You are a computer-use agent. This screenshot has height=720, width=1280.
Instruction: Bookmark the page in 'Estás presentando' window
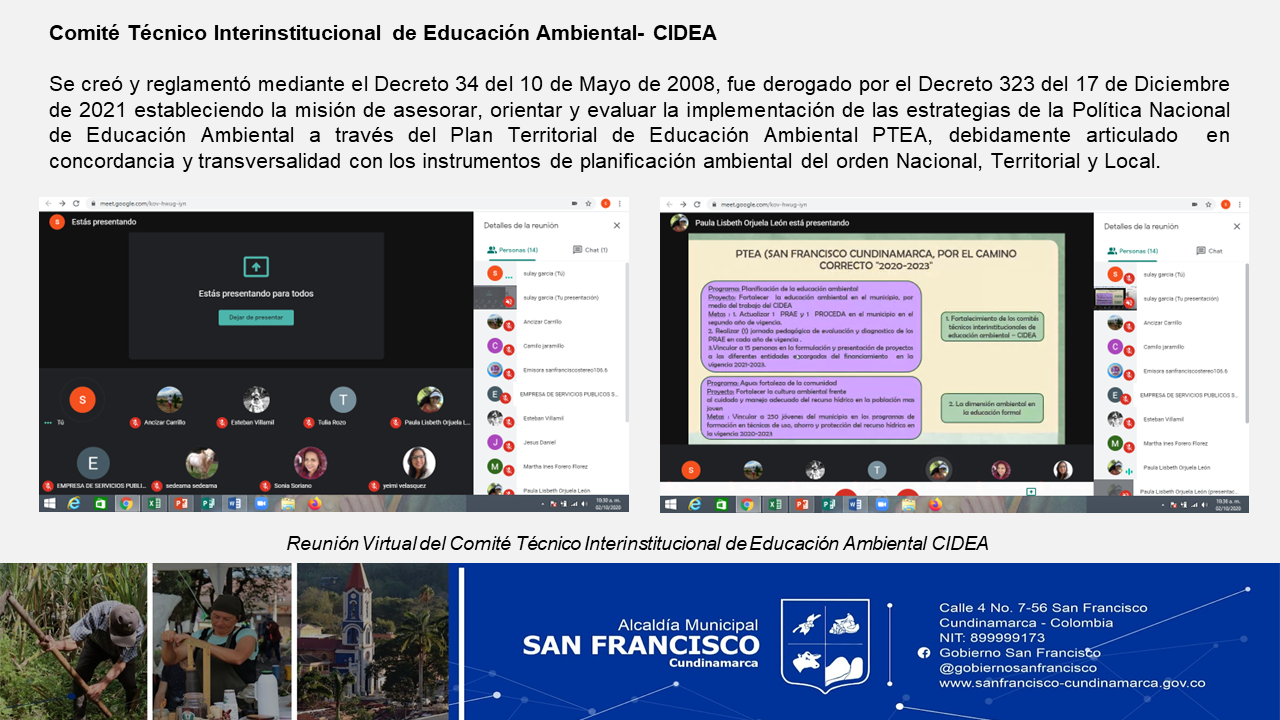point(589,203)
